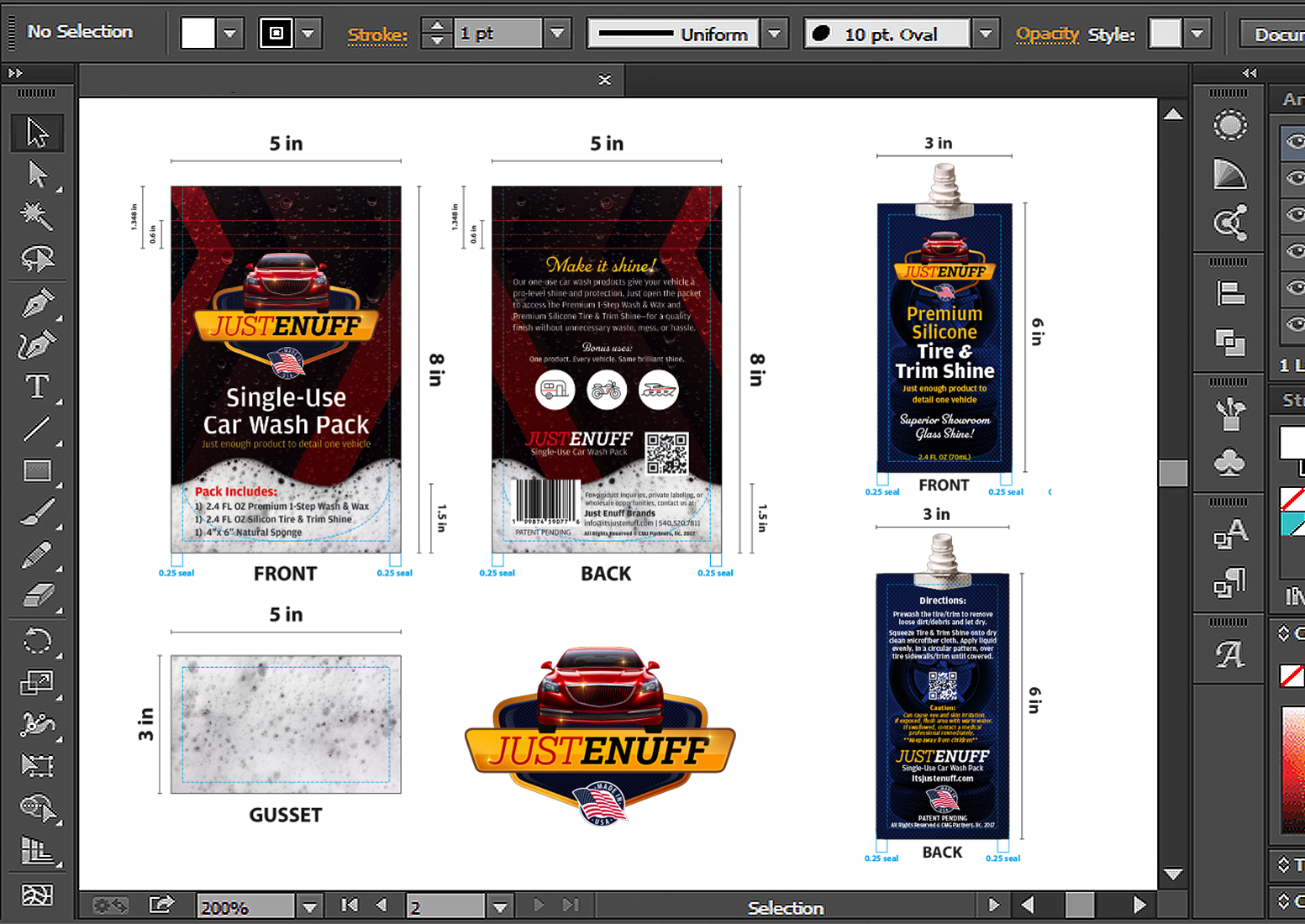Open the Character Styles panel icon

point(1230,533)
